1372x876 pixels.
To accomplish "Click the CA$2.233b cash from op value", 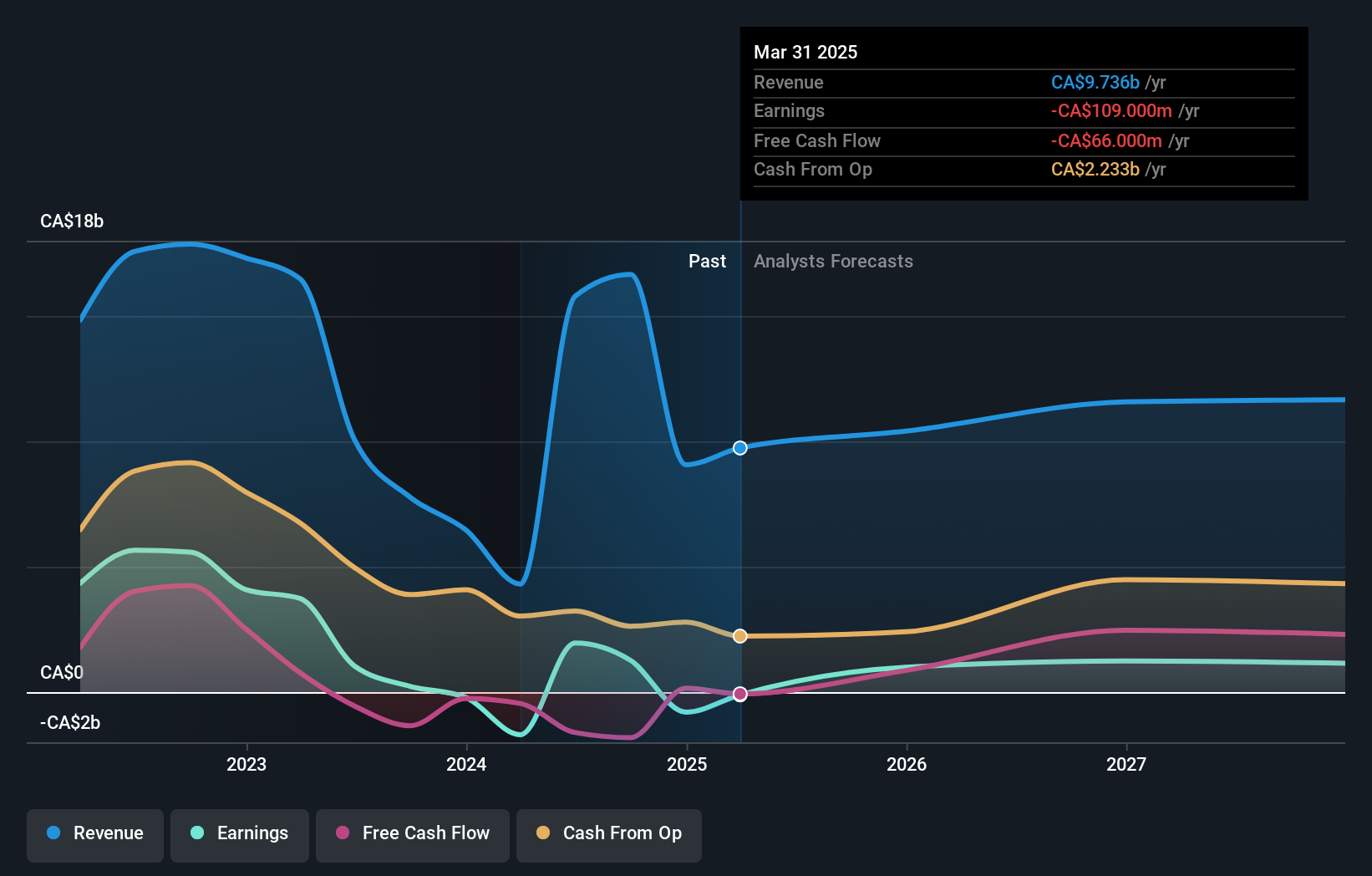I will point(1095,169).
